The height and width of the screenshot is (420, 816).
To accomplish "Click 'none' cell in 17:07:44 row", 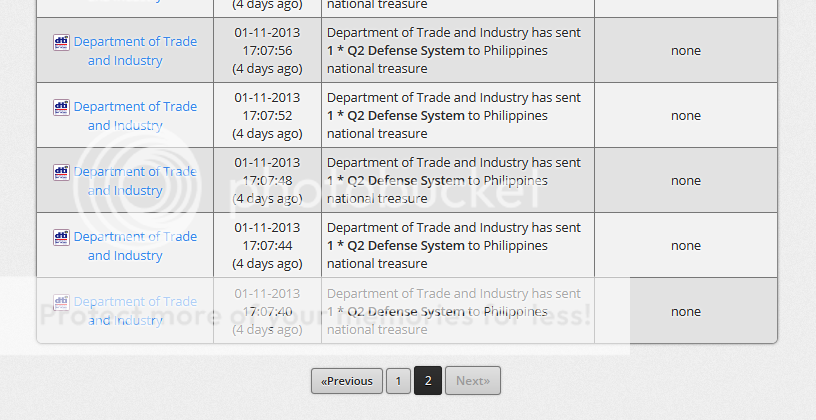I will [686, 246].
